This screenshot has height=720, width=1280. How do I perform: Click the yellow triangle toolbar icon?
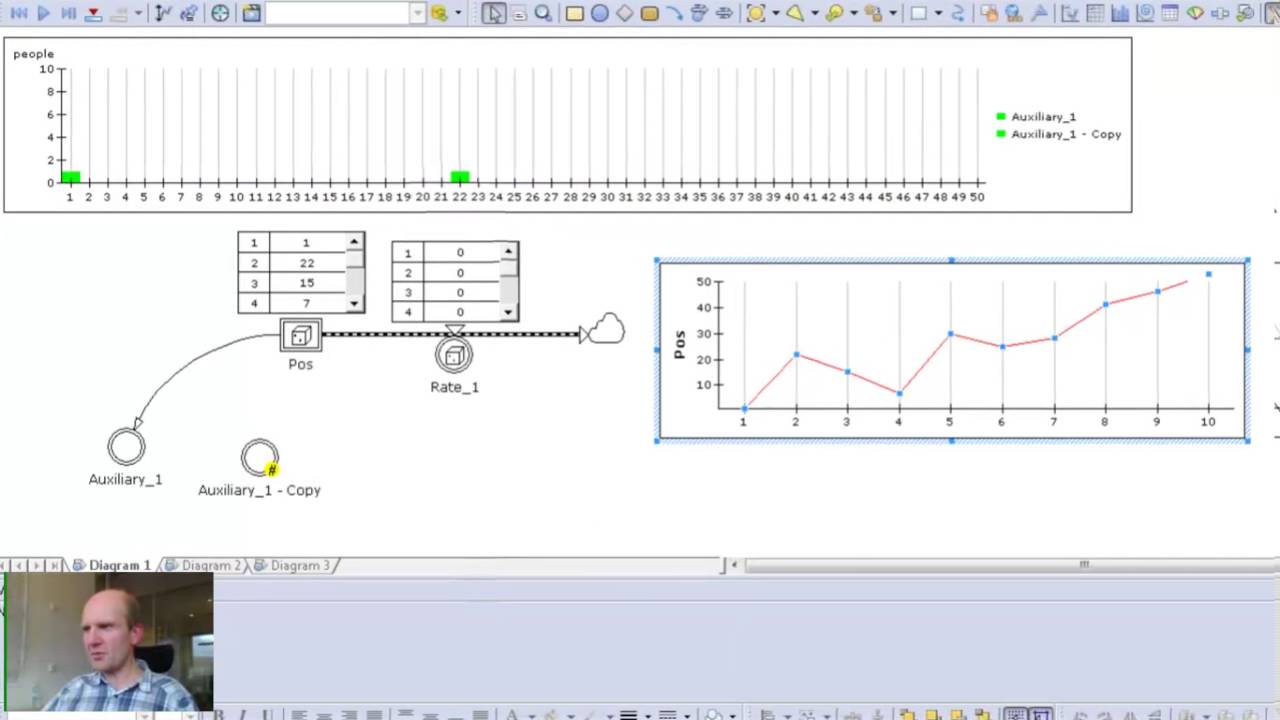(x=795, y=13)
